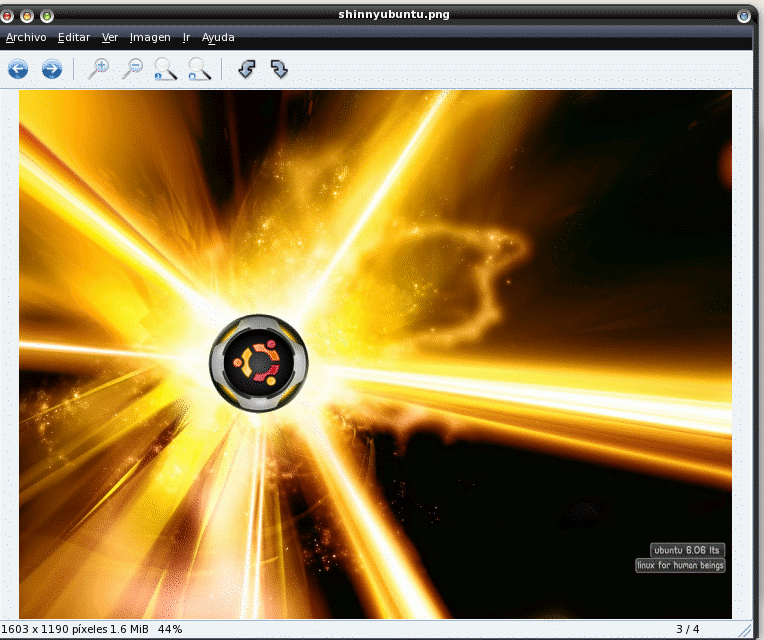Screen dimensions: 764x640
Task: Rotate image clockwise
Action: click(279, 69)
